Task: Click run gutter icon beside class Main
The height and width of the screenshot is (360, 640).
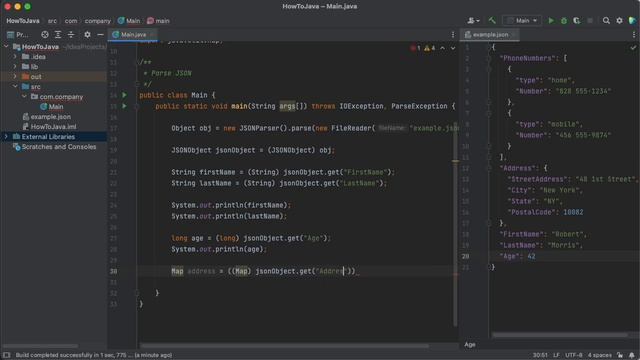Action: tap(124, 95)
